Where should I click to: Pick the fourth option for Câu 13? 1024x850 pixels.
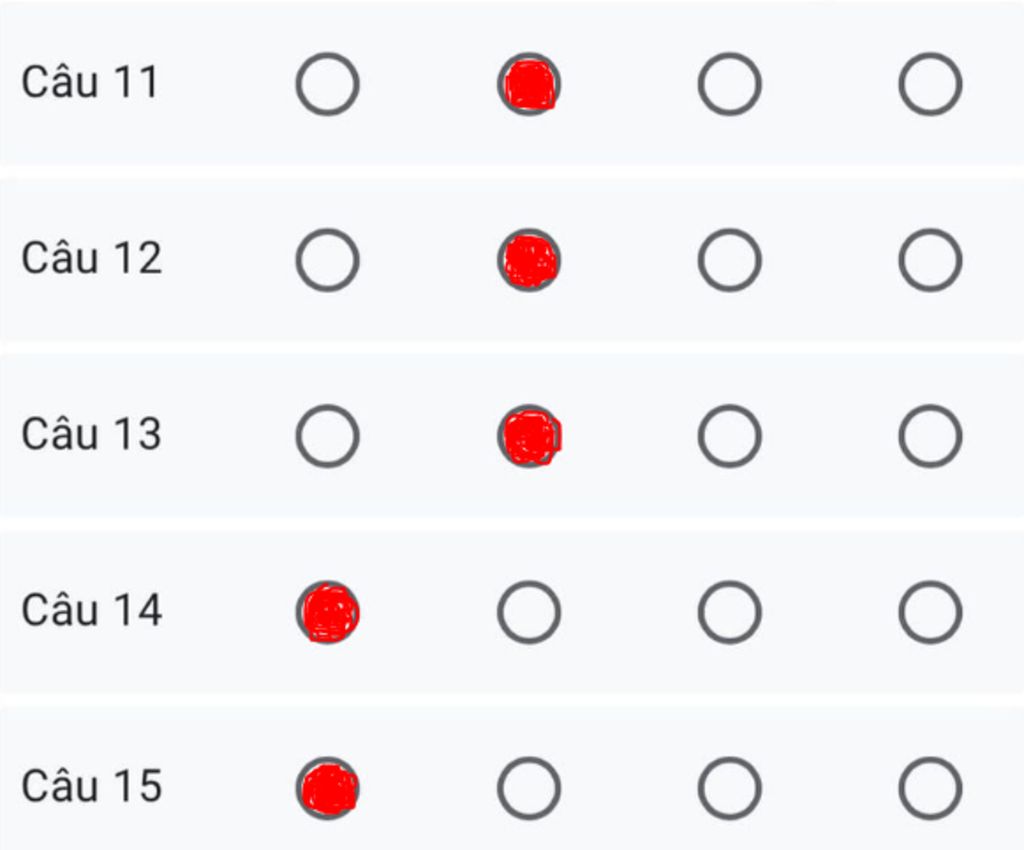[930, 436]
